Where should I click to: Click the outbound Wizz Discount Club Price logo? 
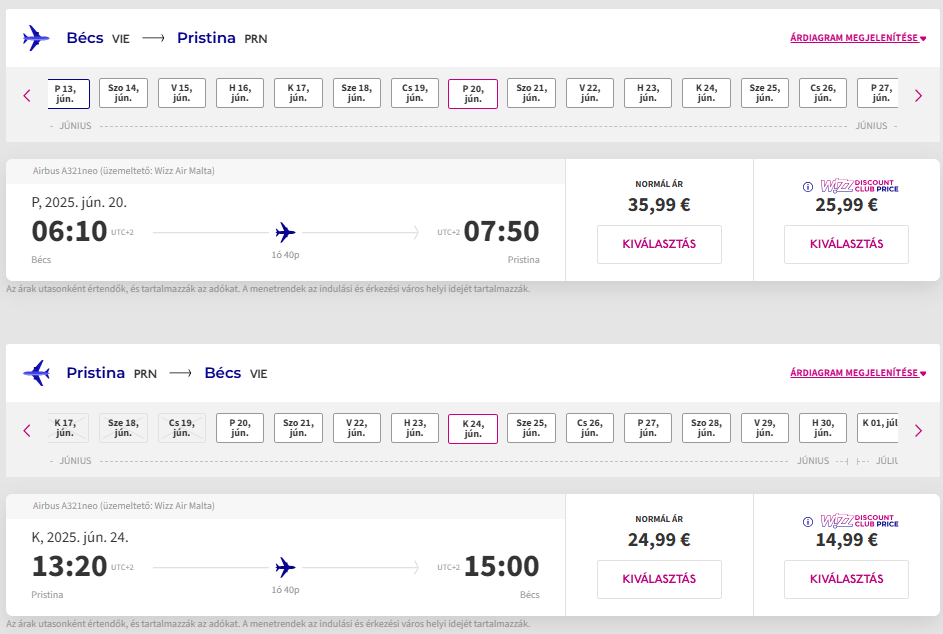point(859,185)
